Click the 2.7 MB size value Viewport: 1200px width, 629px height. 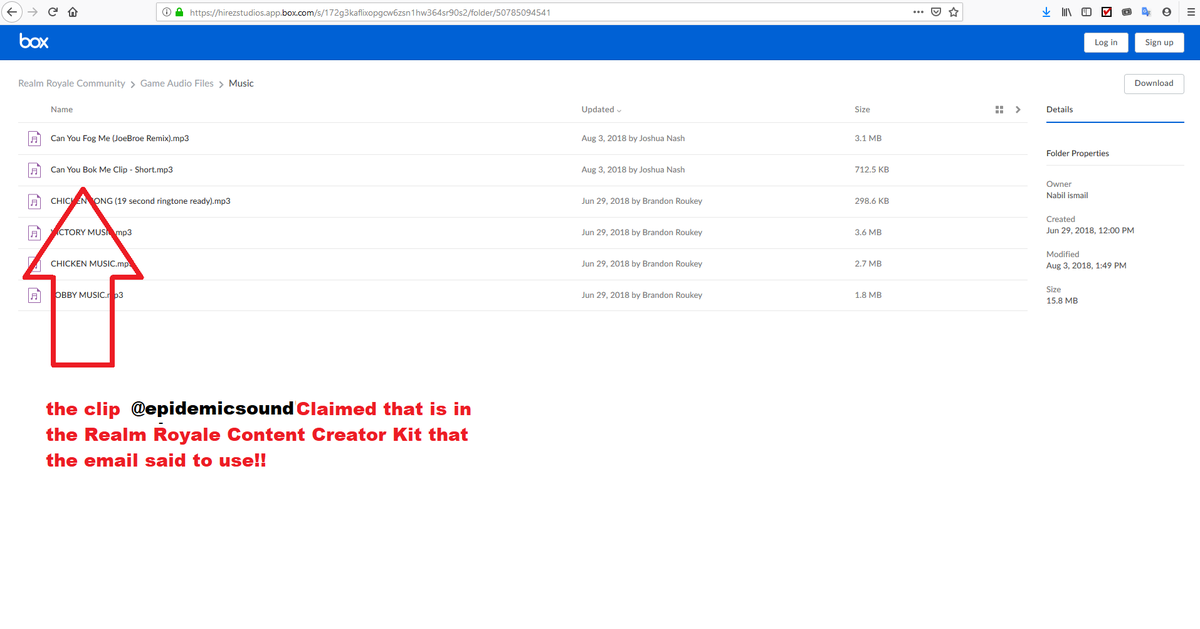pos(868,264)
